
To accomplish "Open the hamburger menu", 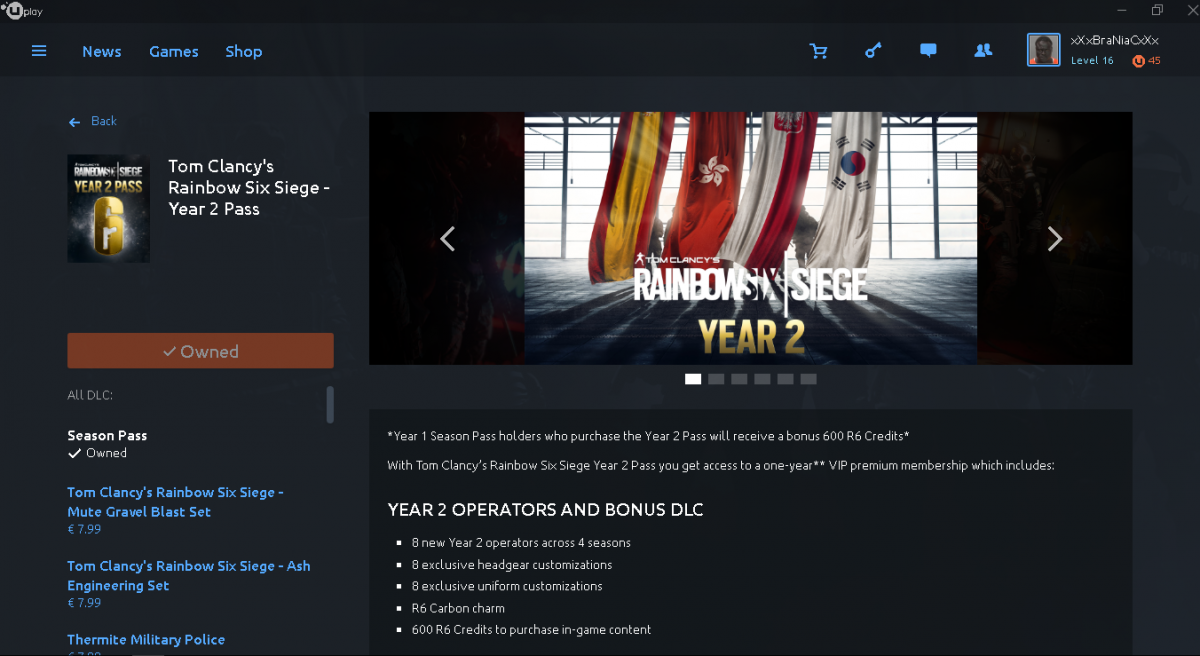I will click(x=39, y=51).
